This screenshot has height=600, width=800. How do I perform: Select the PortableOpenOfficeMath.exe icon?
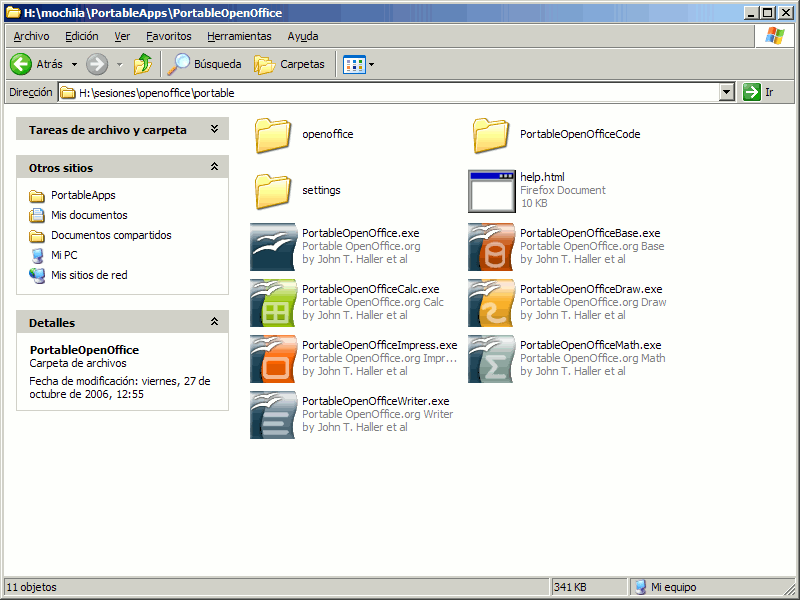point(491,359)
